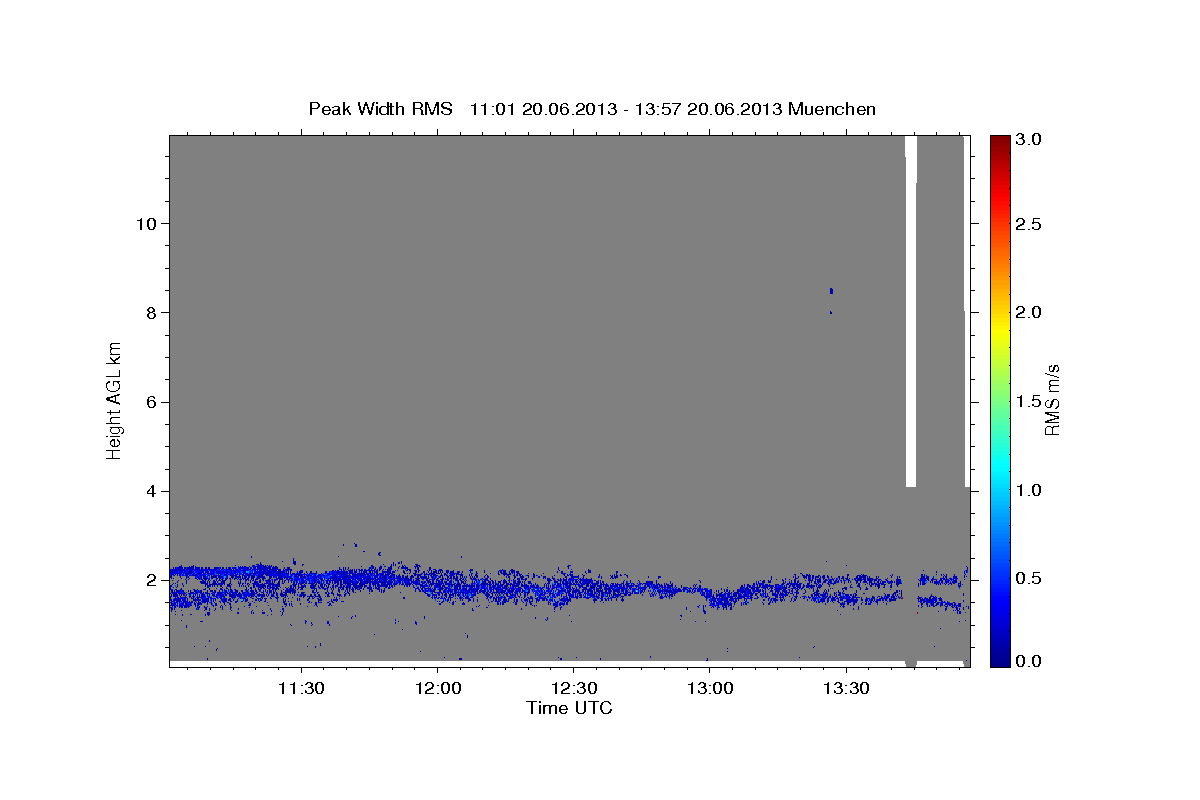
Task: Click the blue cloud layer above 13:00
Action: [x=718, y=598]
